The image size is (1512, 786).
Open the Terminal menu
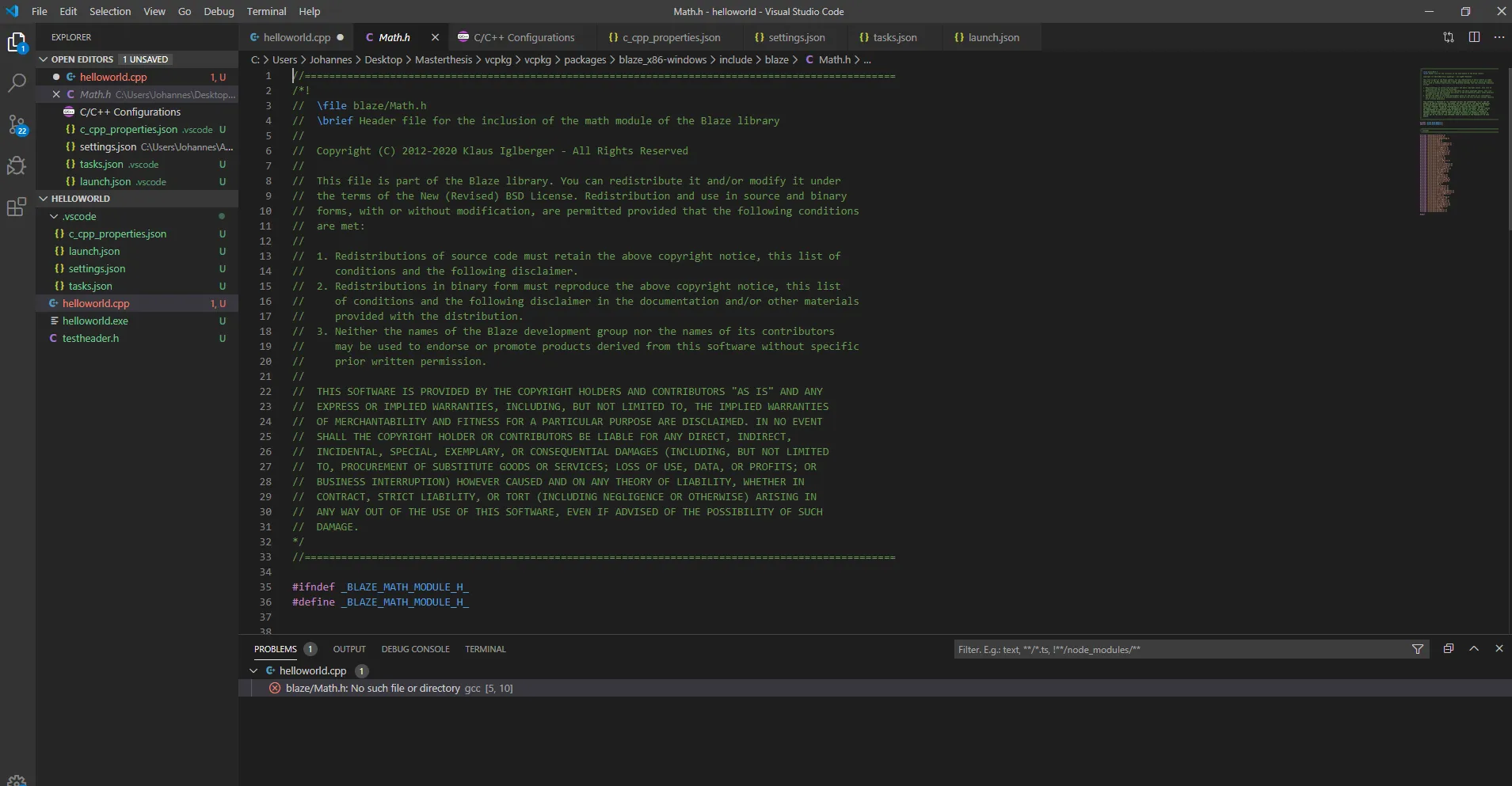click(x=267, y=11)
